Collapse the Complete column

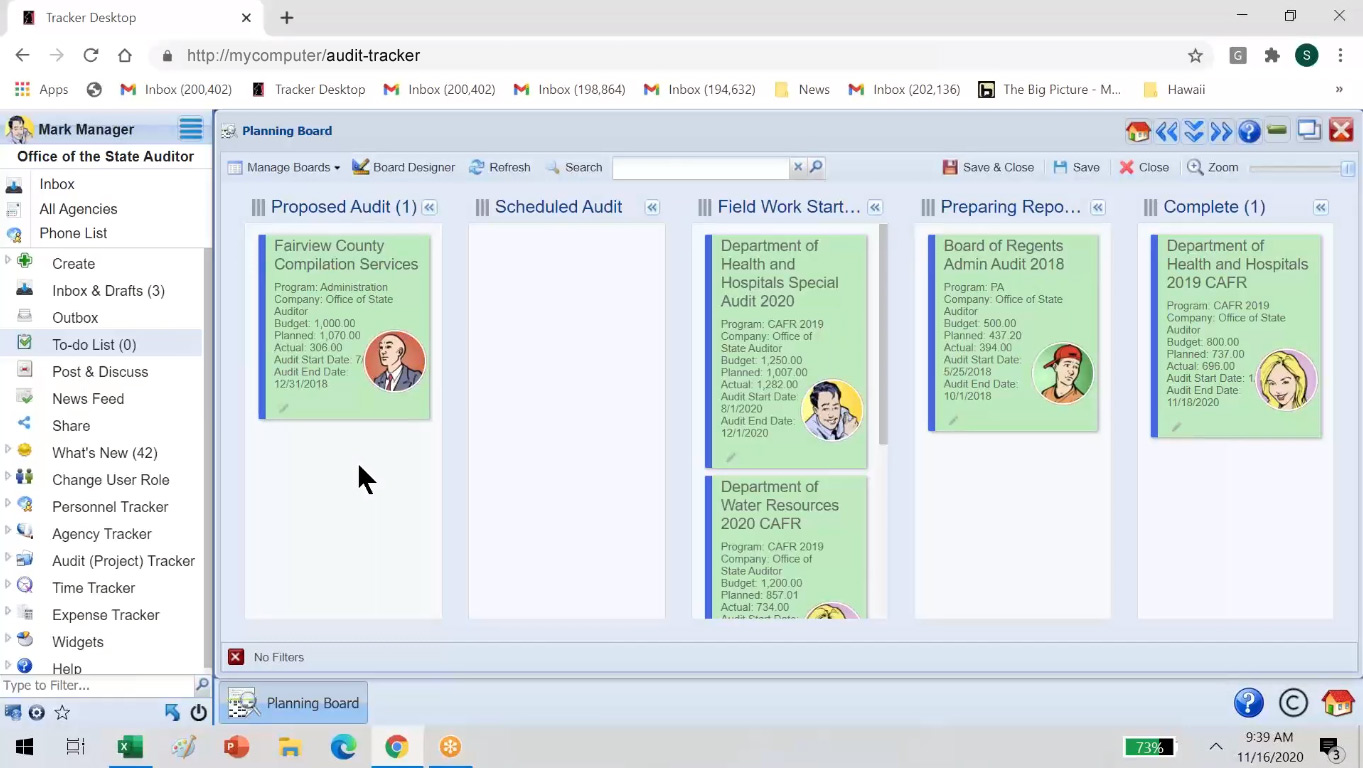(1321, 207)
